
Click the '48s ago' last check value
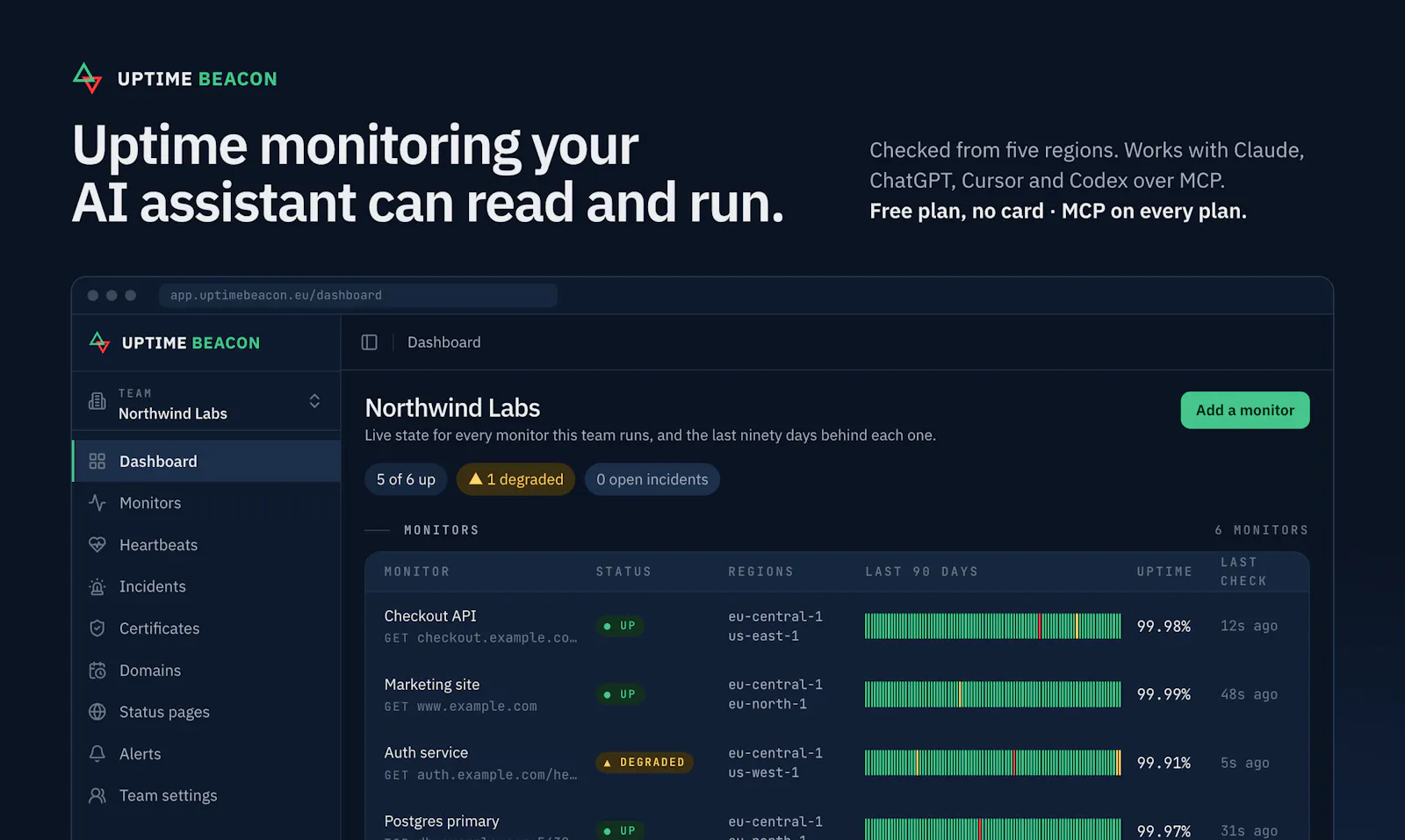pyautogui.click(x=1249, y=694)
